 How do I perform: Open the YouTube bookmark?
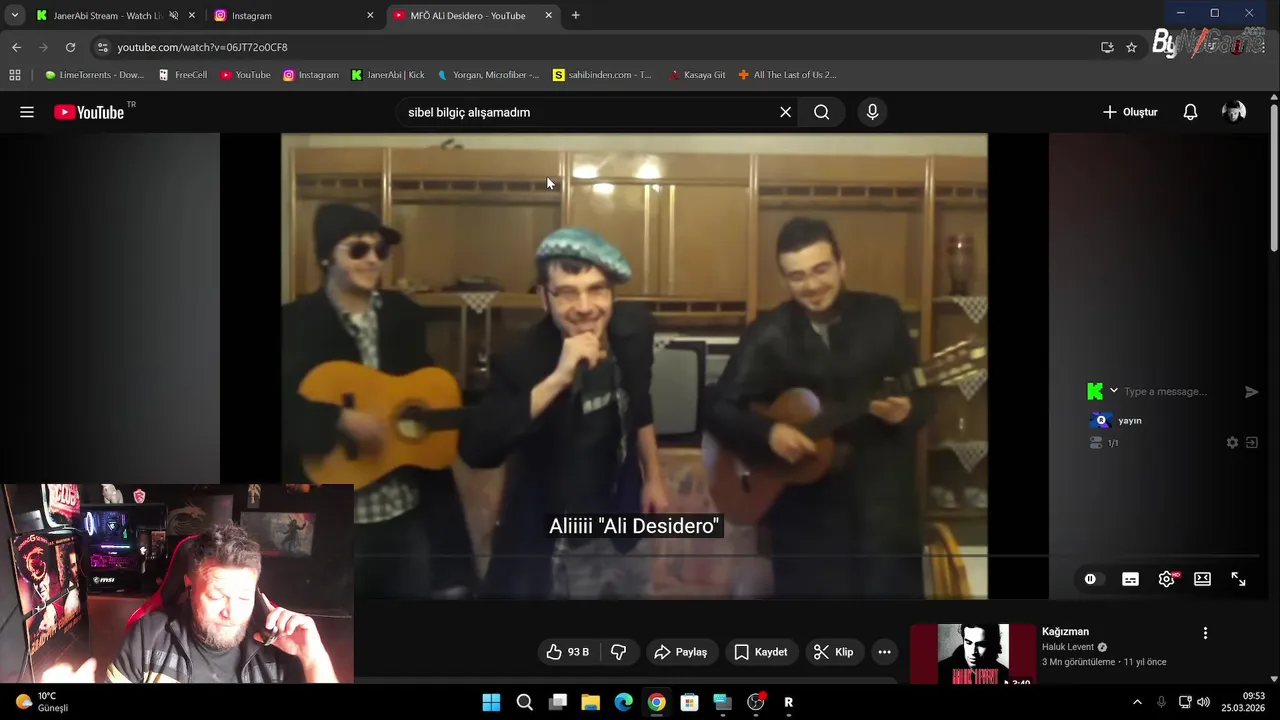(x=245, y=75)
